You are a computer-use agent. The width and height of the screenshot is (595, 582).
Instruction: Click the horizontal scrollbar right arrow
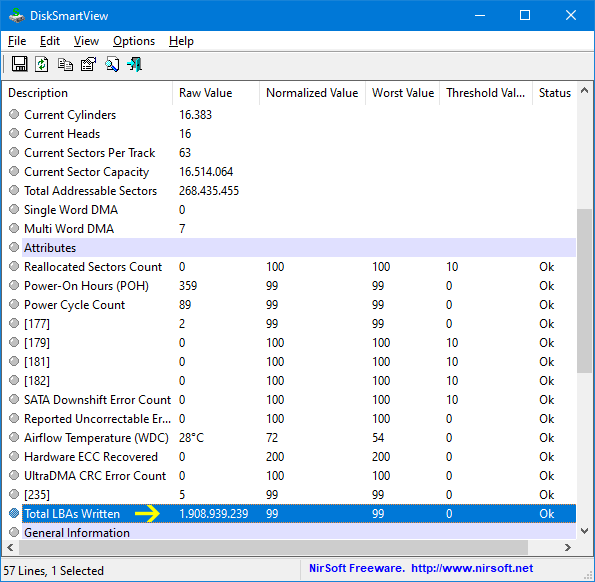click(568, 547)
